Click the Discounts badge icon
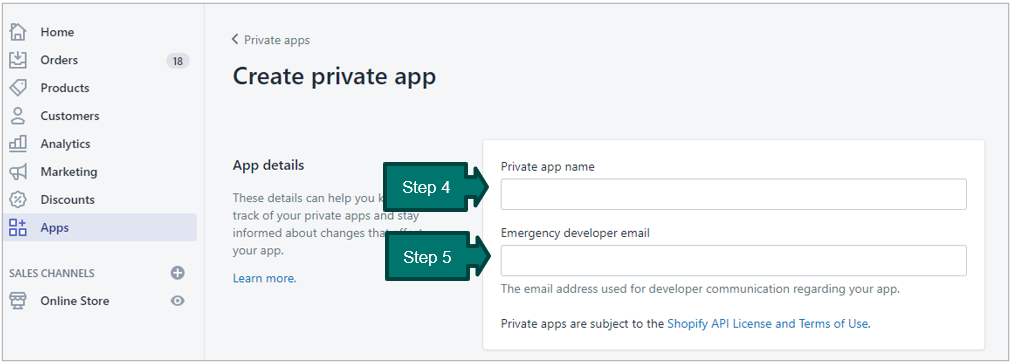The width and height of the screenshot is (1012, 364). point(18,199)
